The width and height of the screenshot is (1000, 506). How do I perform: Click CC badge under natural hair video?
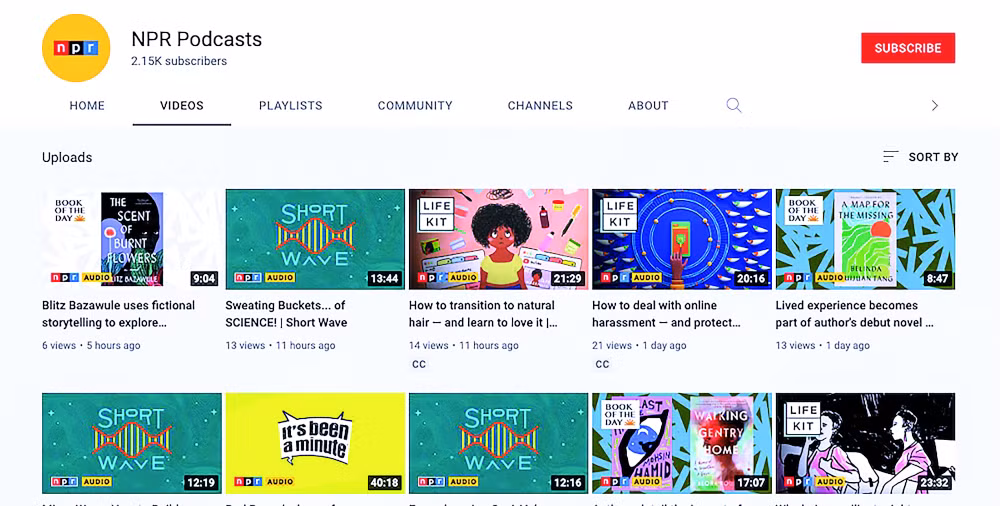419,364
